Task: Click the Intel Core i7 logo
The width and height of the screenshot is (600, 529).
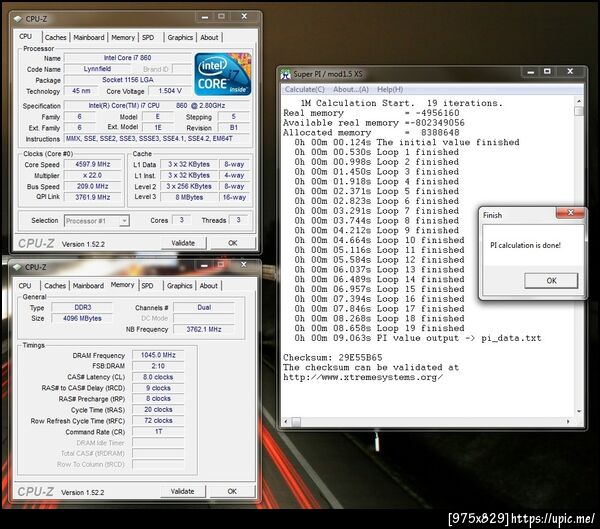Action: (x=223, y=74)
